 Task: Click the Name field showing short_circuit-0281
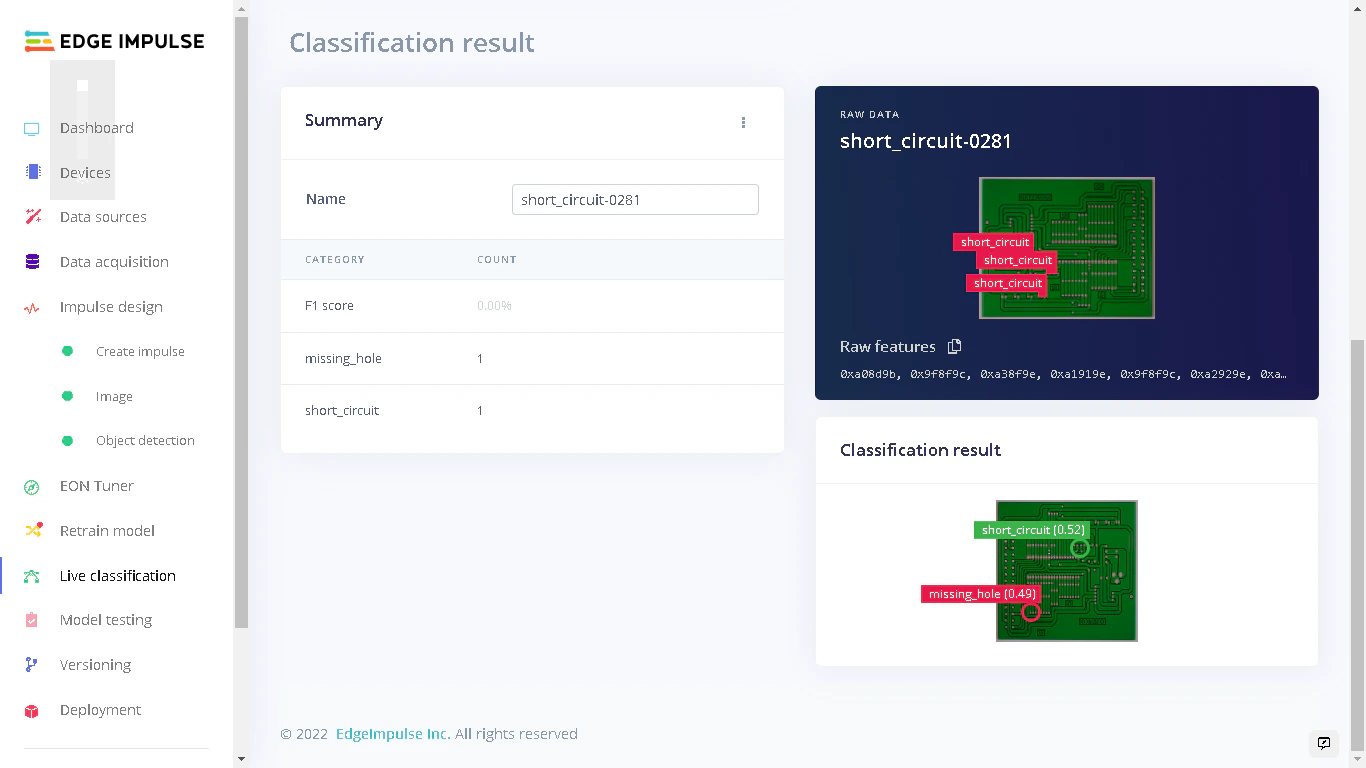tap(635, 199)
